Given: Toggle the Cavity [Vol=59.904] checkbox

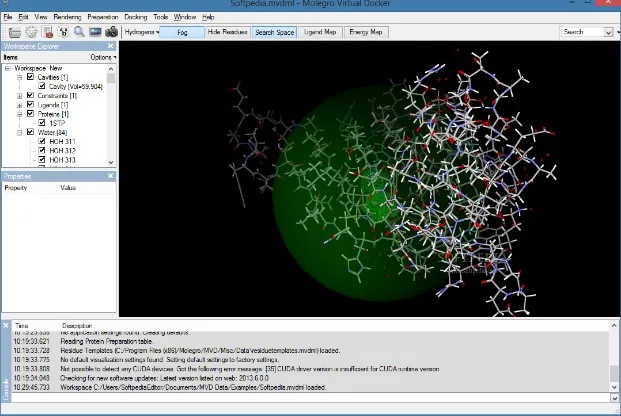Looking at the screenshot, I should point(42,86).
